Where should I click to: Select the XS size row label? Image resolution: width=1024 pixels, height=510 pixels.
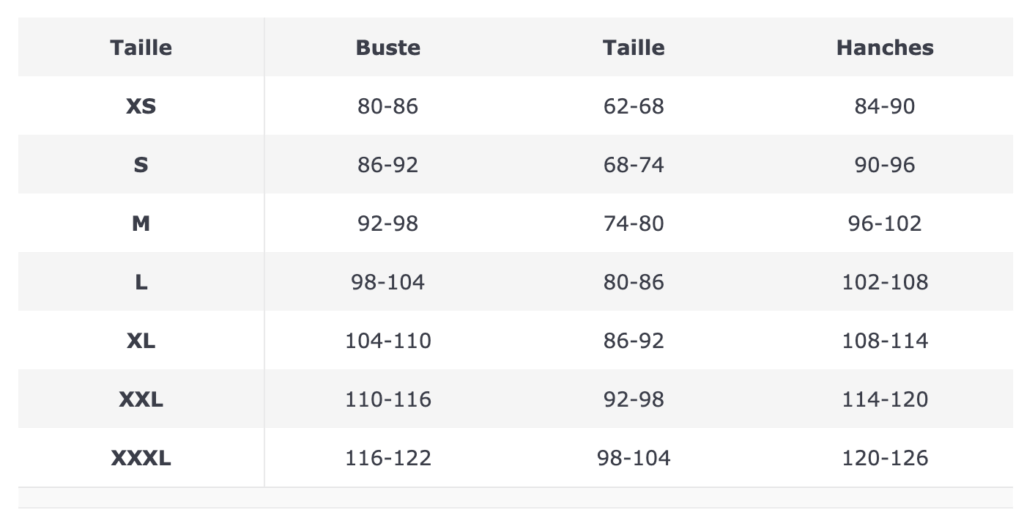(x=141, y=106)
